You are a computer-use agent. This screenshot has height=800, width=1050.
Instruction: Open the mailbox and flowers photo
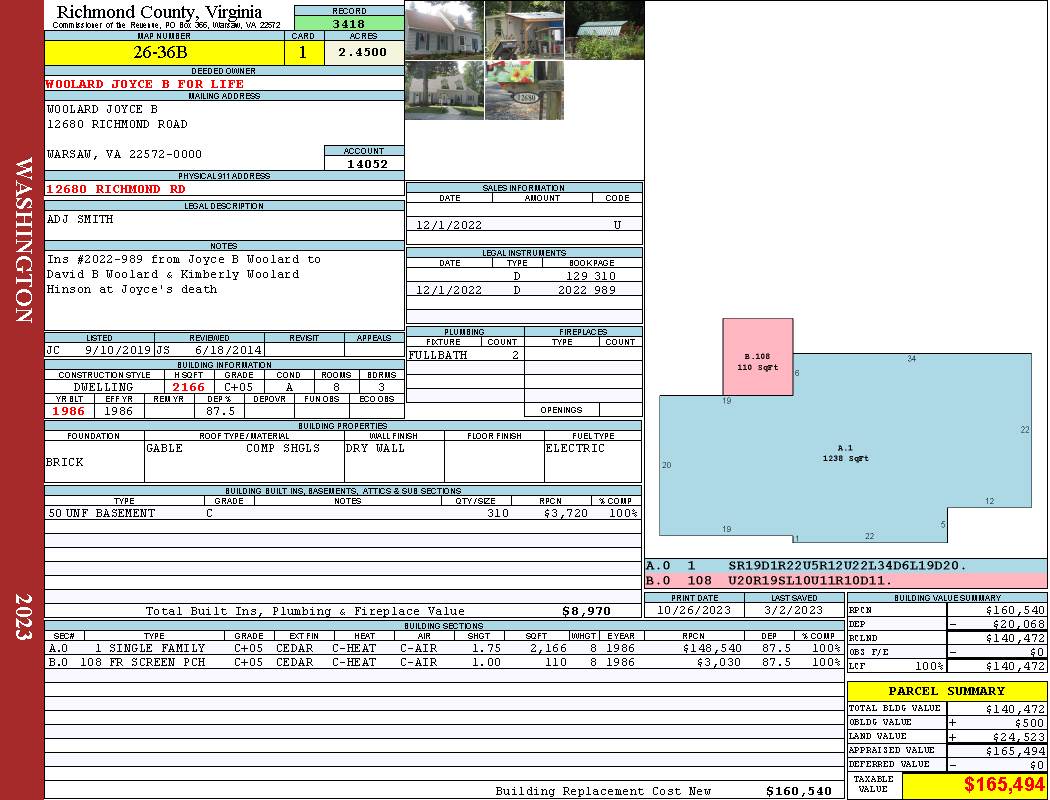524,90
